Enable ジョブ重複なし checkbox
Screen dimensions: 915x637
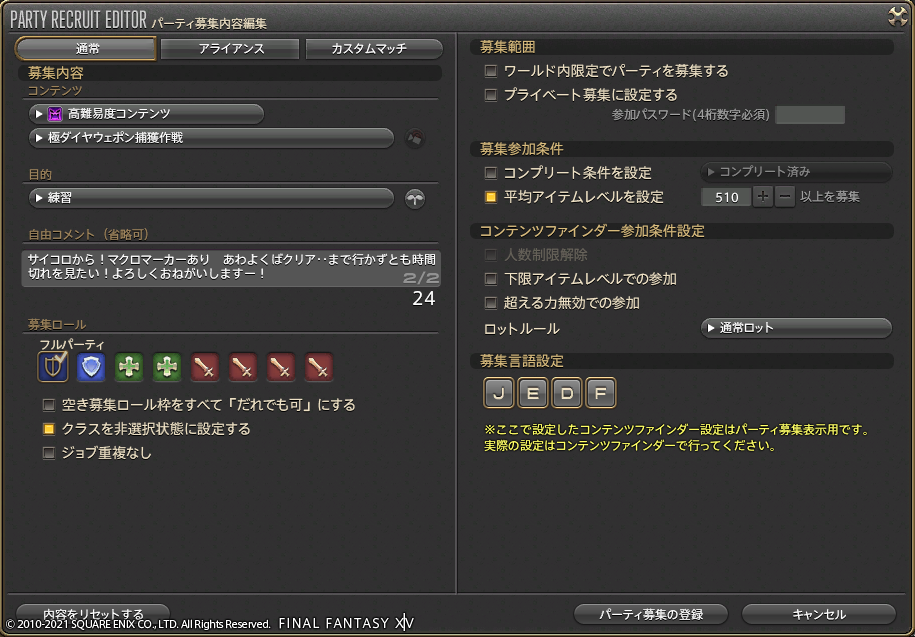pos(49,453)
